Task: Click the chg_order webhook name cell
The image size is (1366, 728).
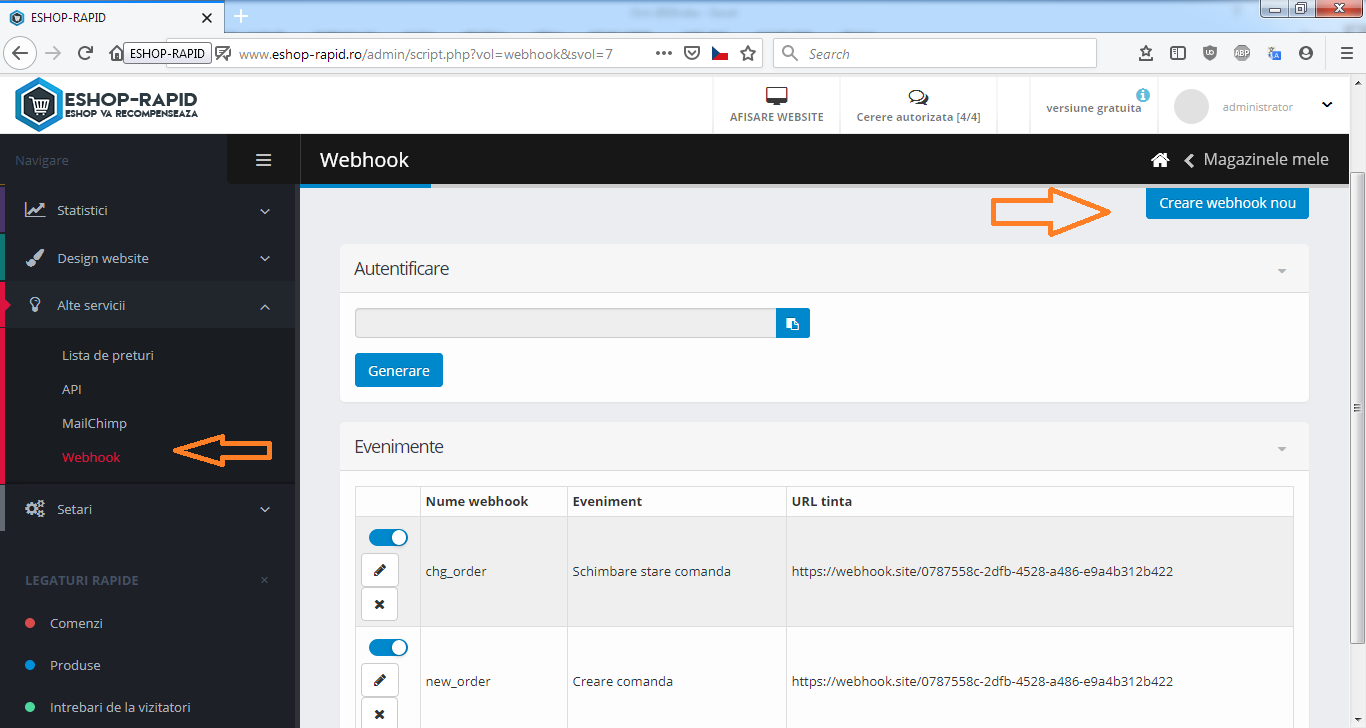Action: 493,571
